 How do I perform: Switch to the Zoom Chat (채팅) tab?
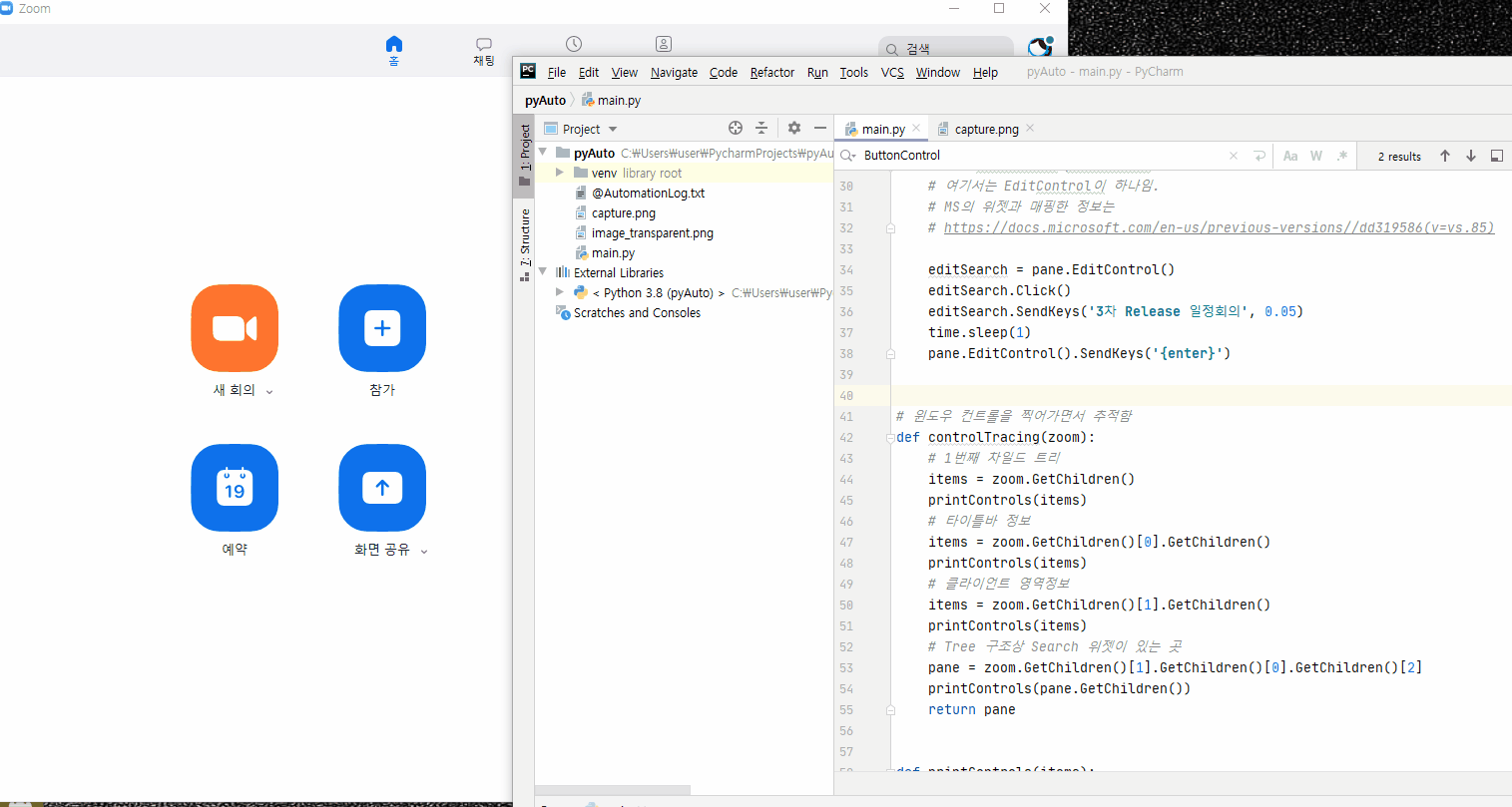pyautogui.click(x=484, y=52)
